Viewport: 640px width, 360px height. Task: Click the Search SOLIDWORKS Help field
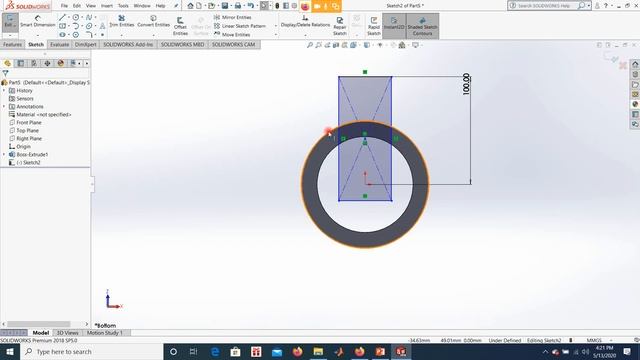click(x=543, y=6)
